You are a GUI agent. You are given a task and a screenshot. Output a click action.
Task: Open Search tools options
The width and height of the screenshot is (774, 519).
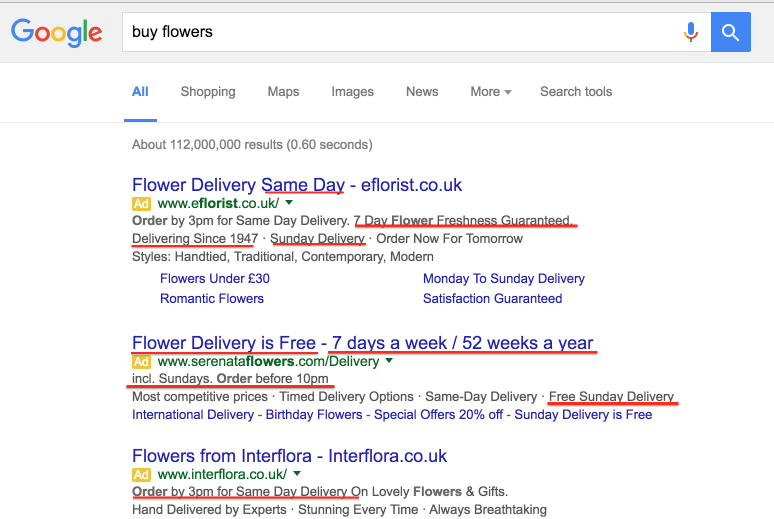coord(576,92)
